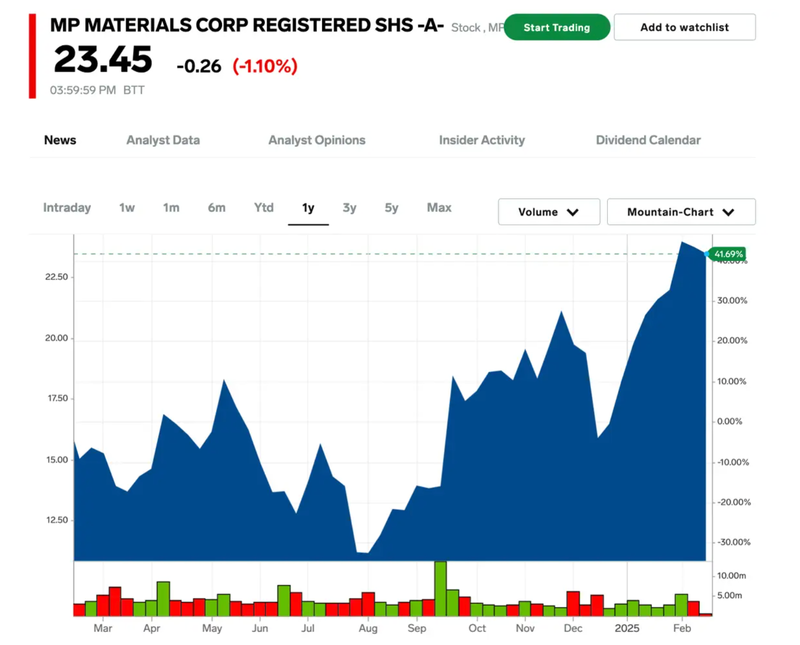800x645 pixels.
Task: Select the 1w chart range
Action: coord(127,208)
